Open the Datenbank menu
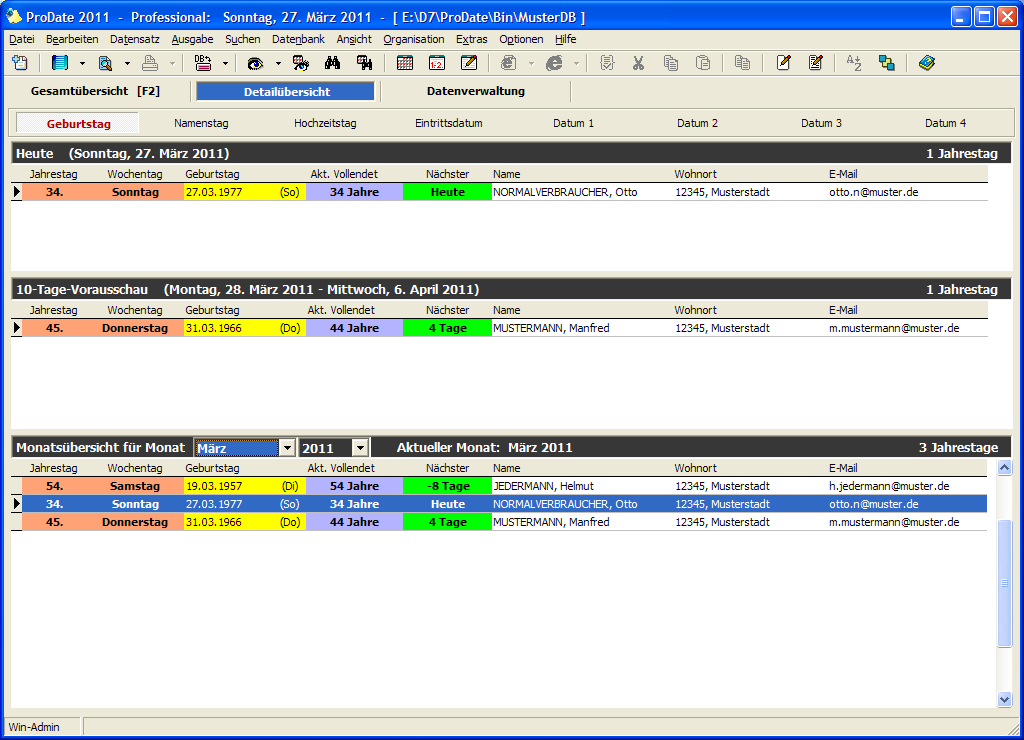The width and height of the screenshot is (1024, 740). coord(298,39)
